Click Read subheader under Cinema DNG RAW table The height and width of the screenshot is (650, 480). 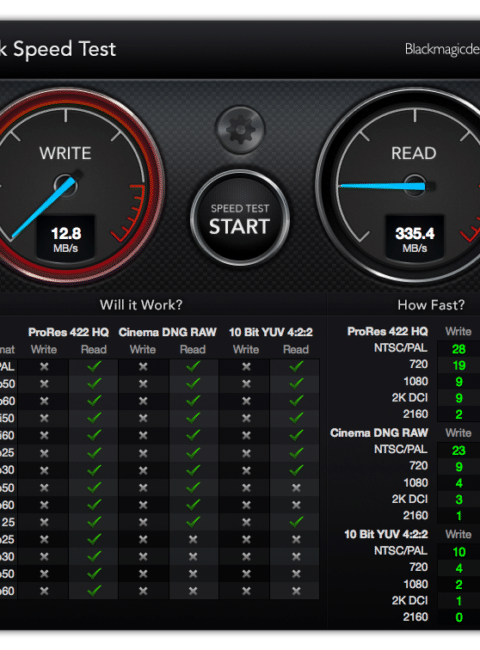(x=193, y=349)
